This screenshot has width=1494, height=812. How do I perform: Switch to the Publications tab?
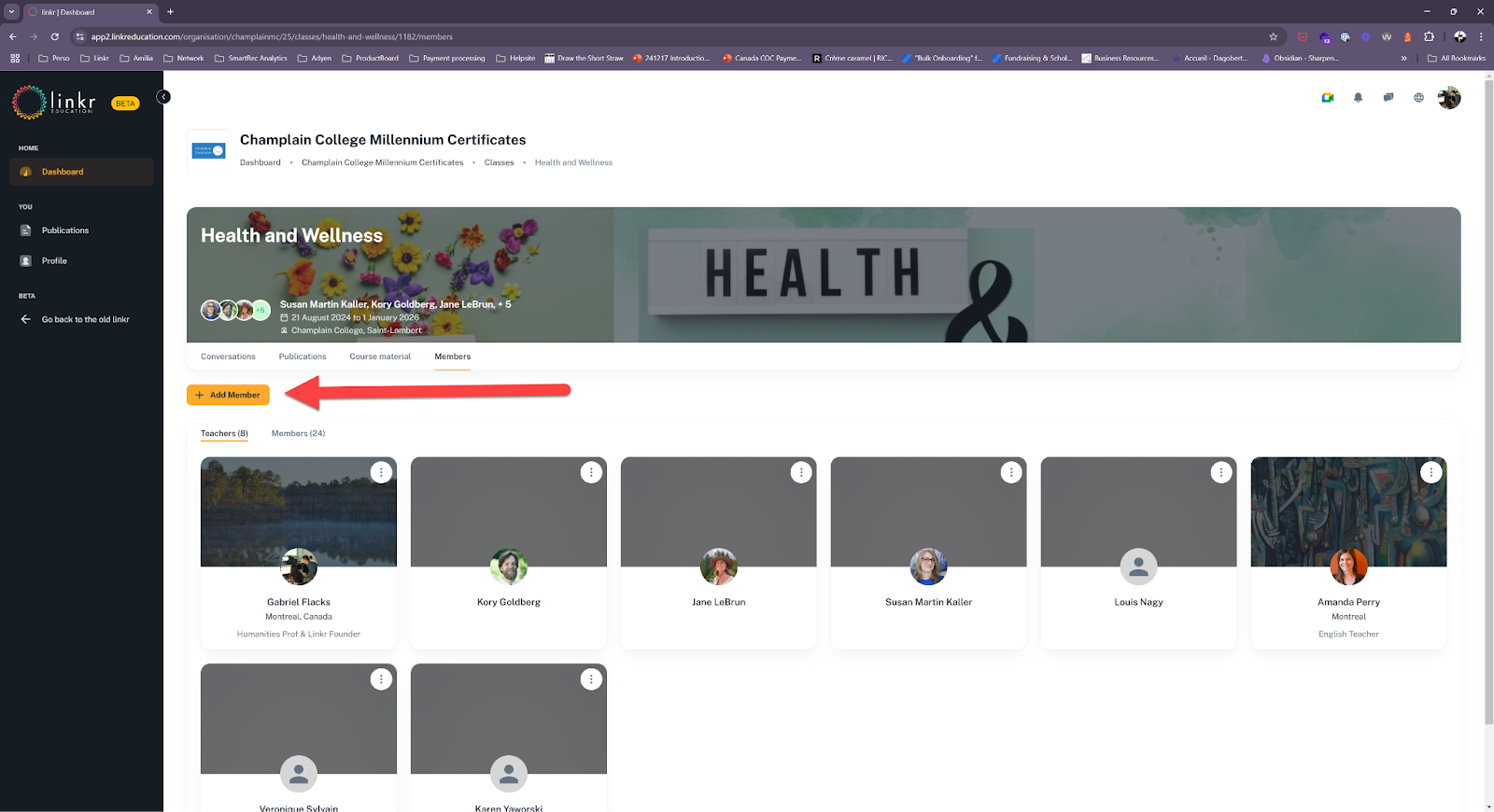click(303, 357)
